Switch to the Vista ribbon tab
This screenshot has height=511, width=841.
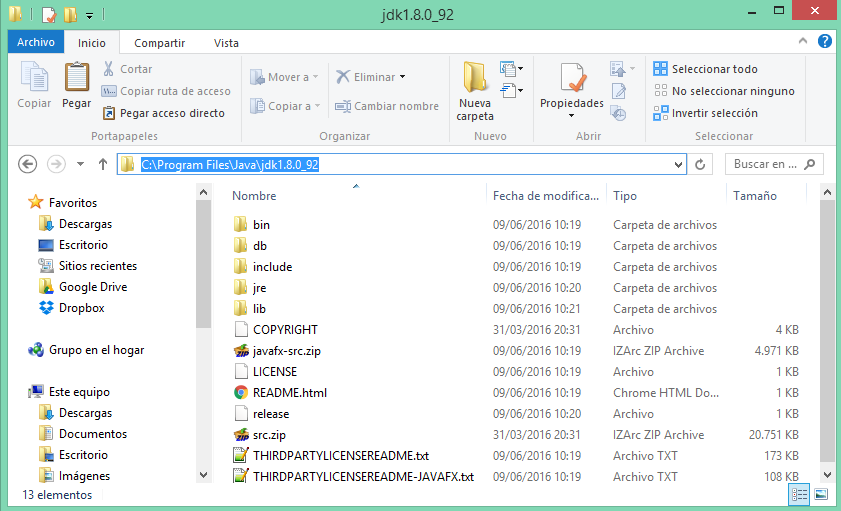[226, 43]
